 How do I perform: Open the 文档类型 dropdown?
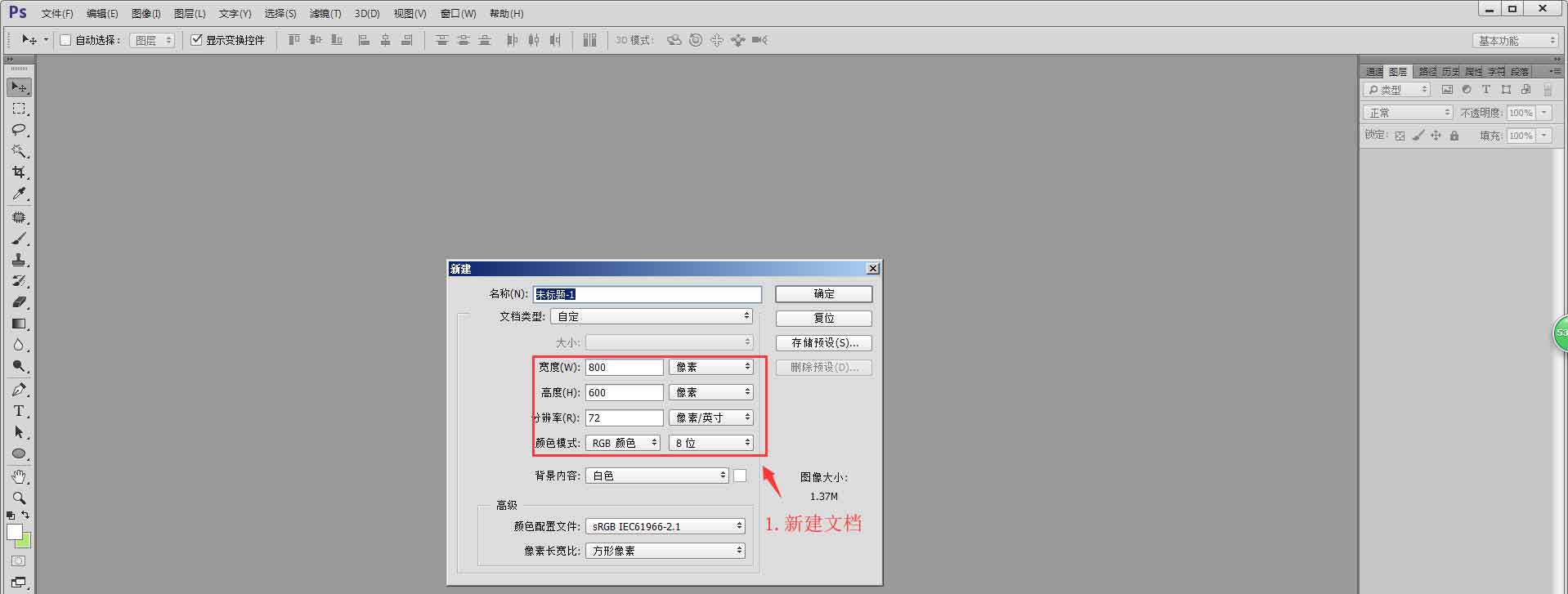click(652, 316)
